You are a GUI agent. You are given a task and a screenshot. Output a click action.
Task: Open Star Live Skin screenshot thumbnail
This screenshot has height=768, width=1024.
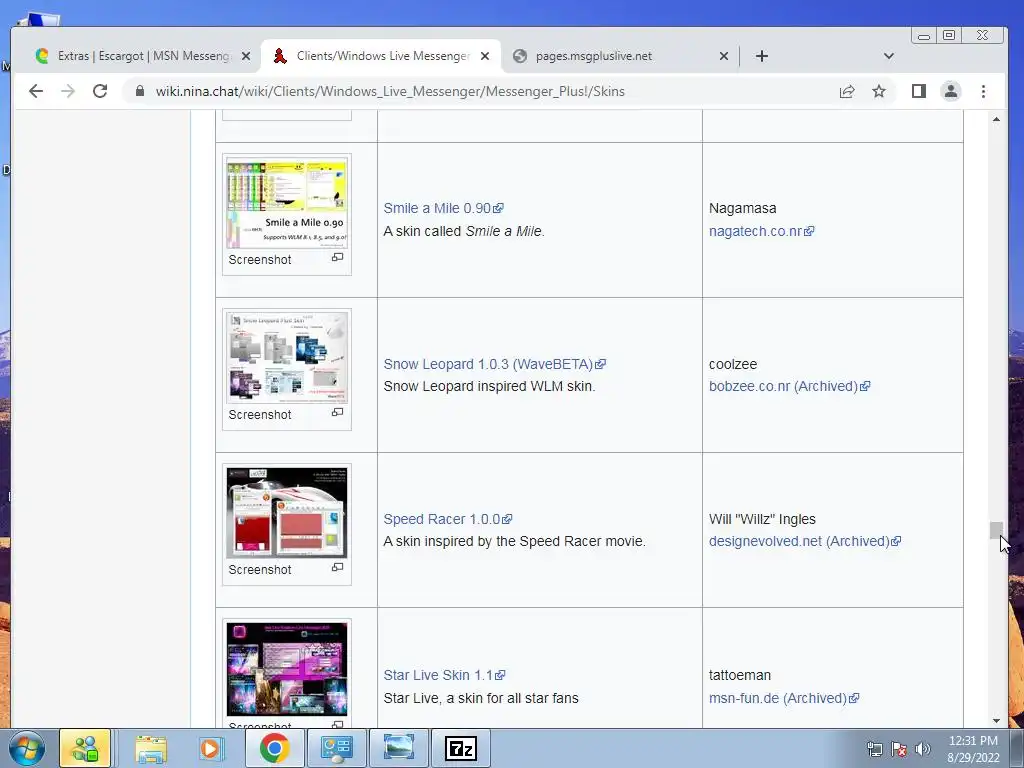287,669
